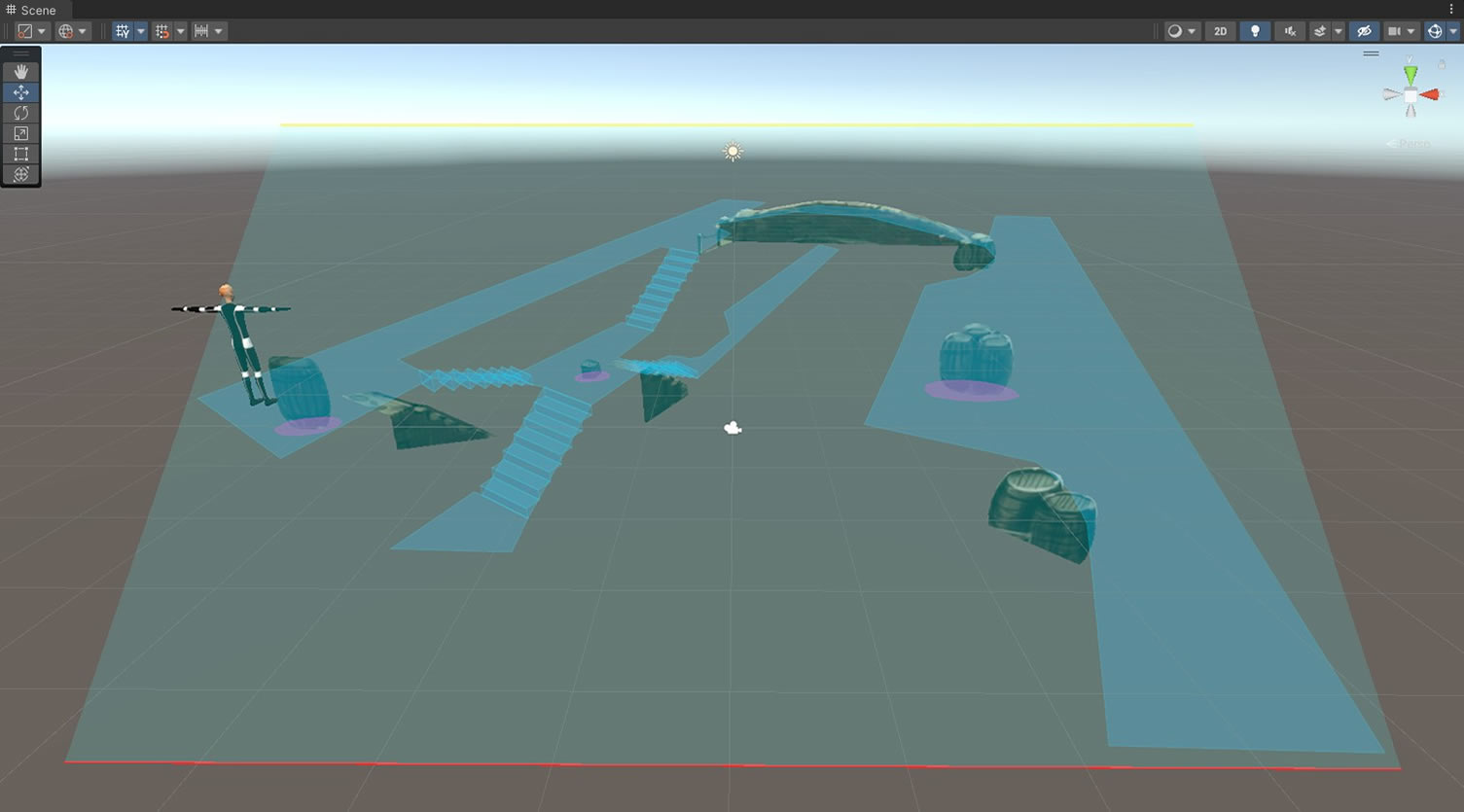Switch the view to 2D mode
The height and width of the screenshot is (812, 1464).
pos(1220,31)
